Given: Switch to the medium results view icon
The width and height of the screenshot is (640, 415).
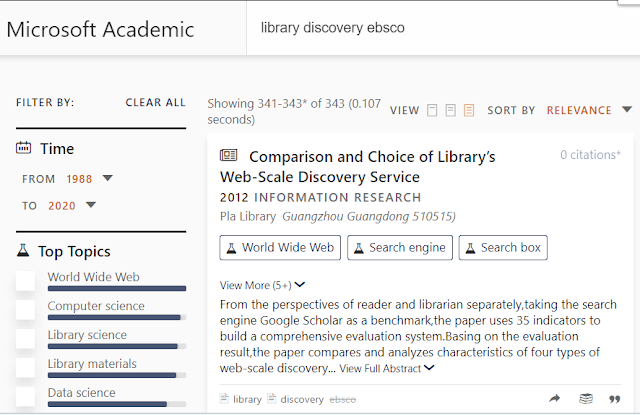Looking at the screenshot, I should click(x=450, y=110).
